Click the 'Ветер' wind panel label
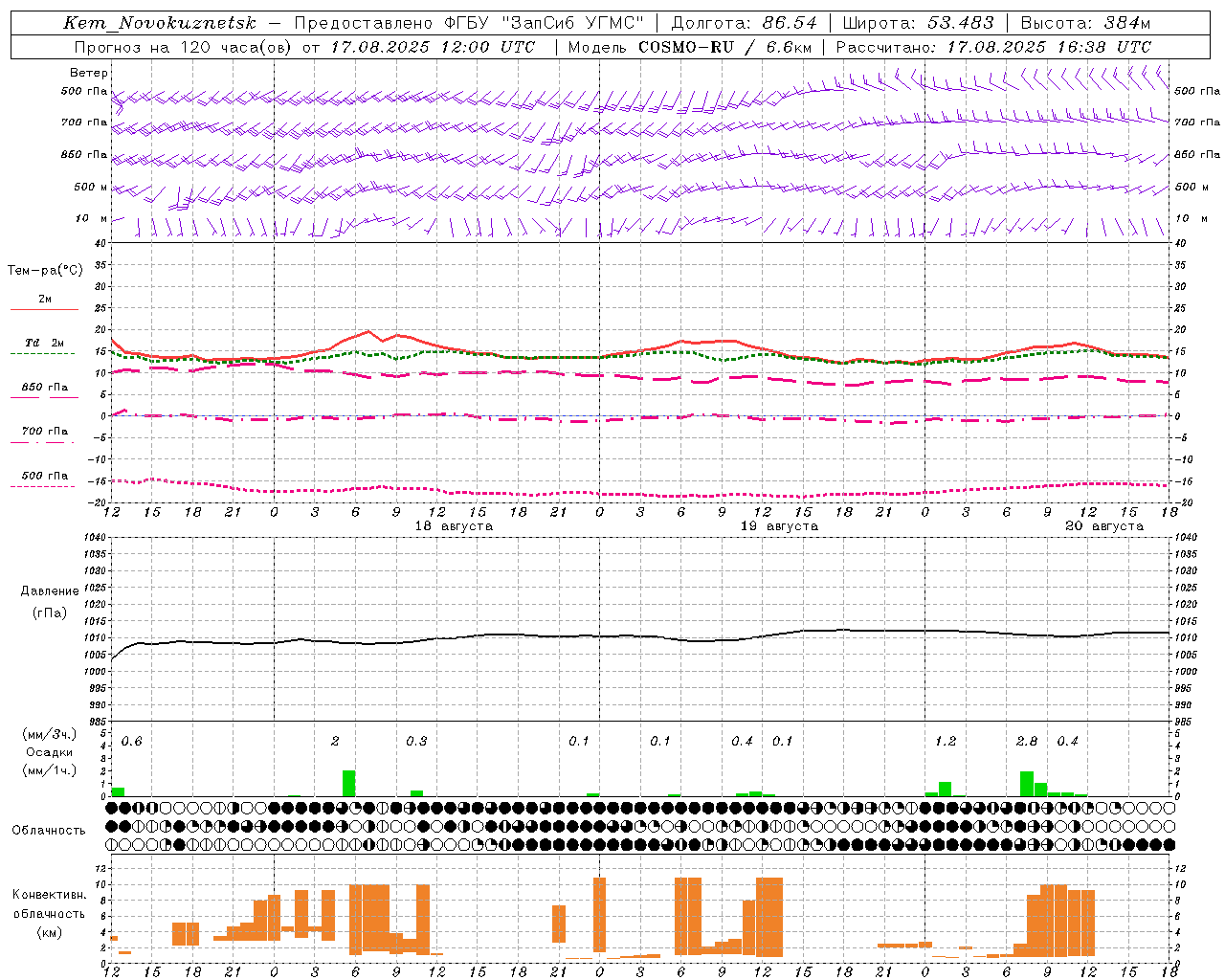 [89, 73]
